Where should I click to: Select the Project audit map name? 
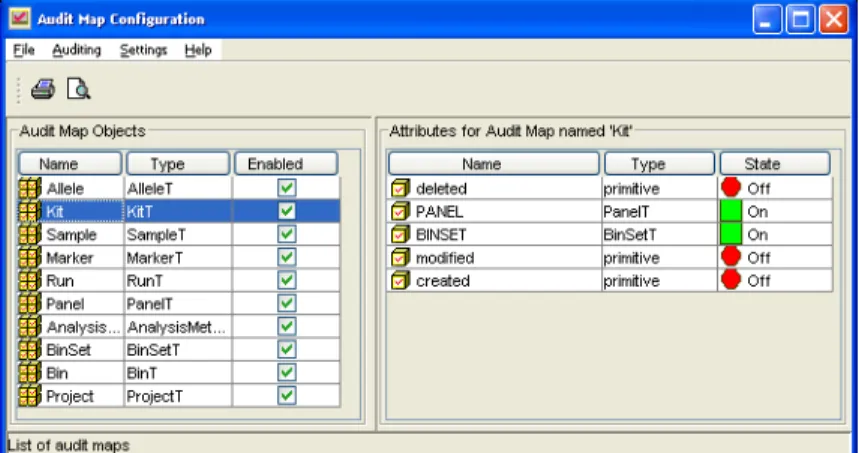(70, 396)
